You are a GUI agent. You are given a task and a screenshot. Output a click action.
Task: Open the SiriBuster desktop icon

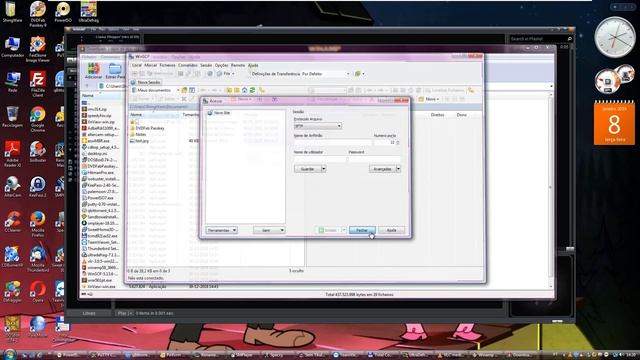point(38,152)
